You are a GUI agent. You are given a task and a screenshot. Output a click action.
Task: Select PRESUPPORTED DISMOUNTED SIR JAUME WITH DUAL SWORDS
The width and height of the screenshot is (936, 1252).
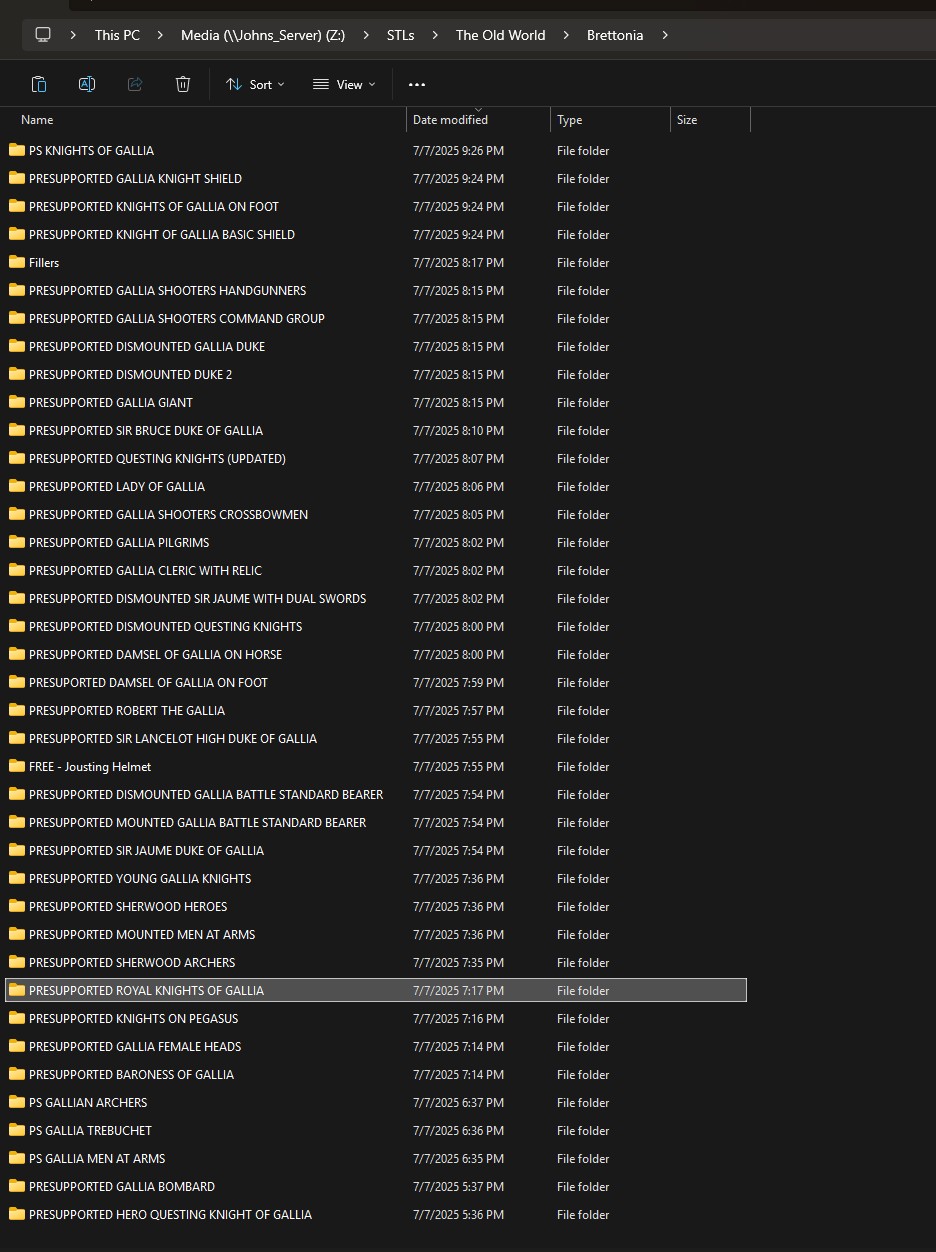point(197,598)
